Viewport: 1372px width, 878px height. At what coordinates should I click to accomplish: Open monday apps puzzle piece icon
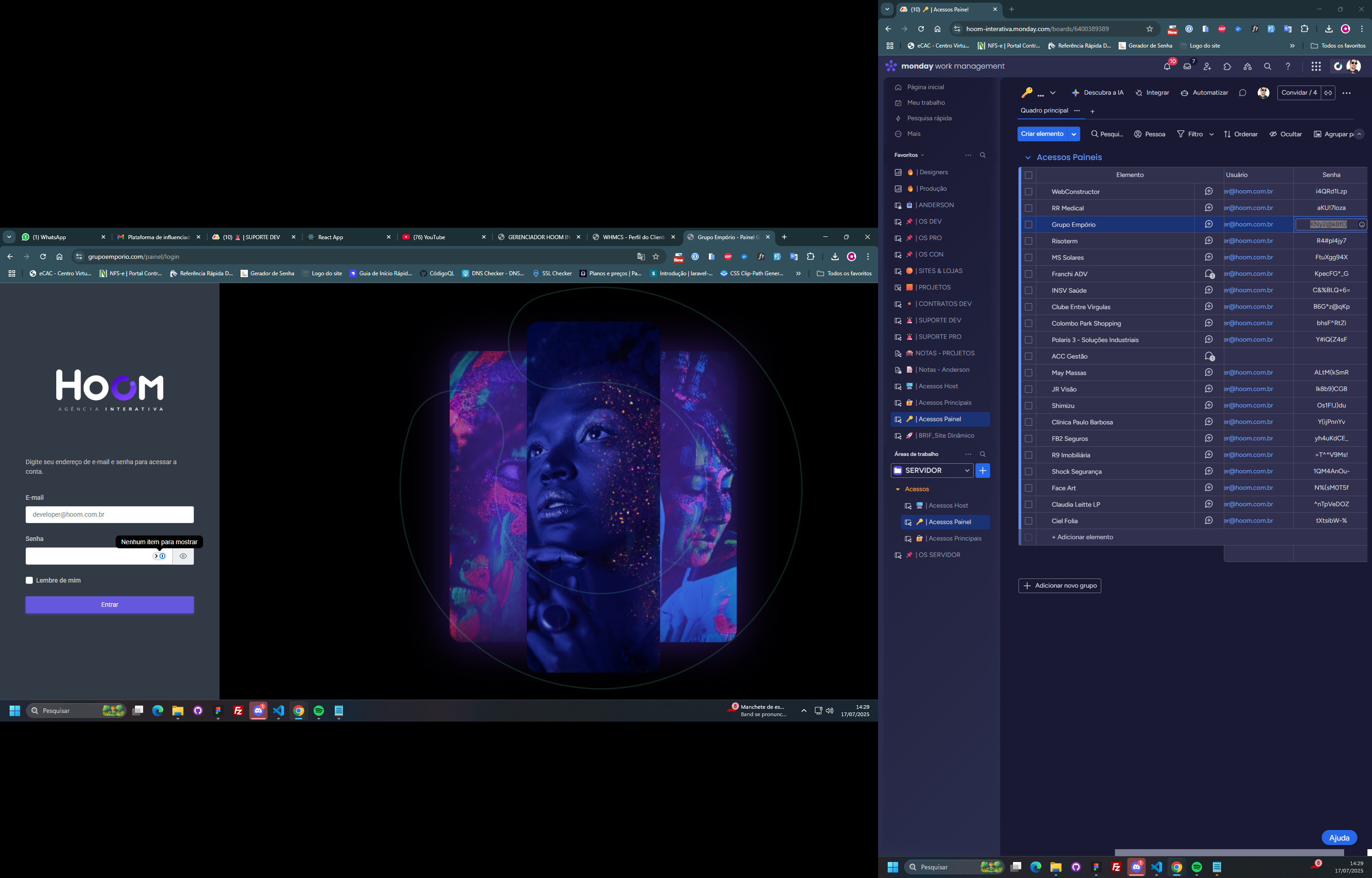tap(1227, 67)
